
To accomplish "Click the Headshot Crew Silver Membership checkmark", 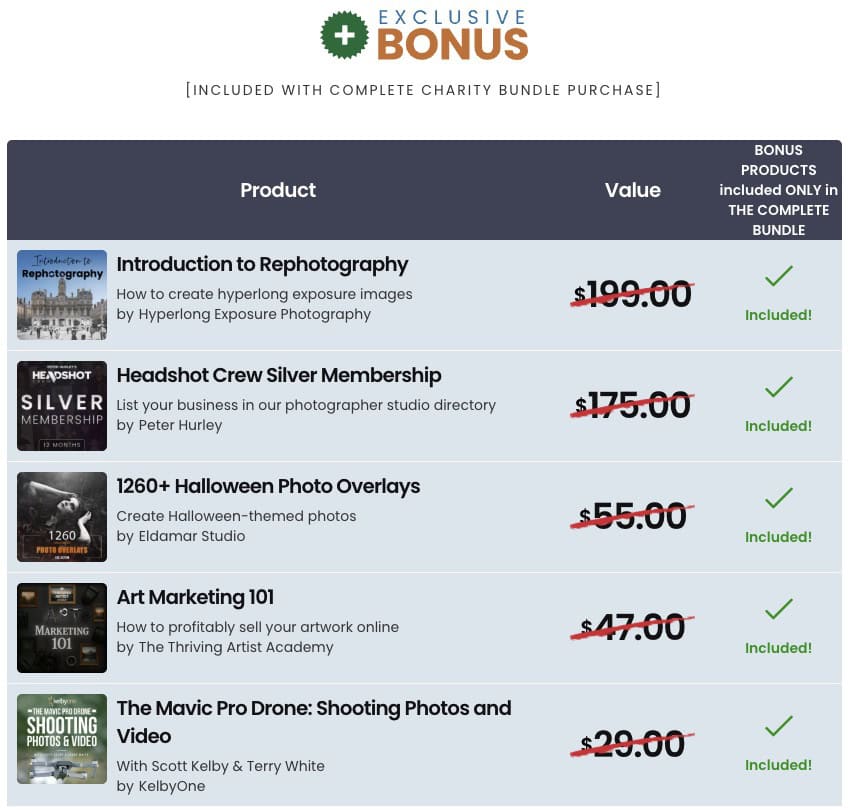I will click(x=778, y=387).
